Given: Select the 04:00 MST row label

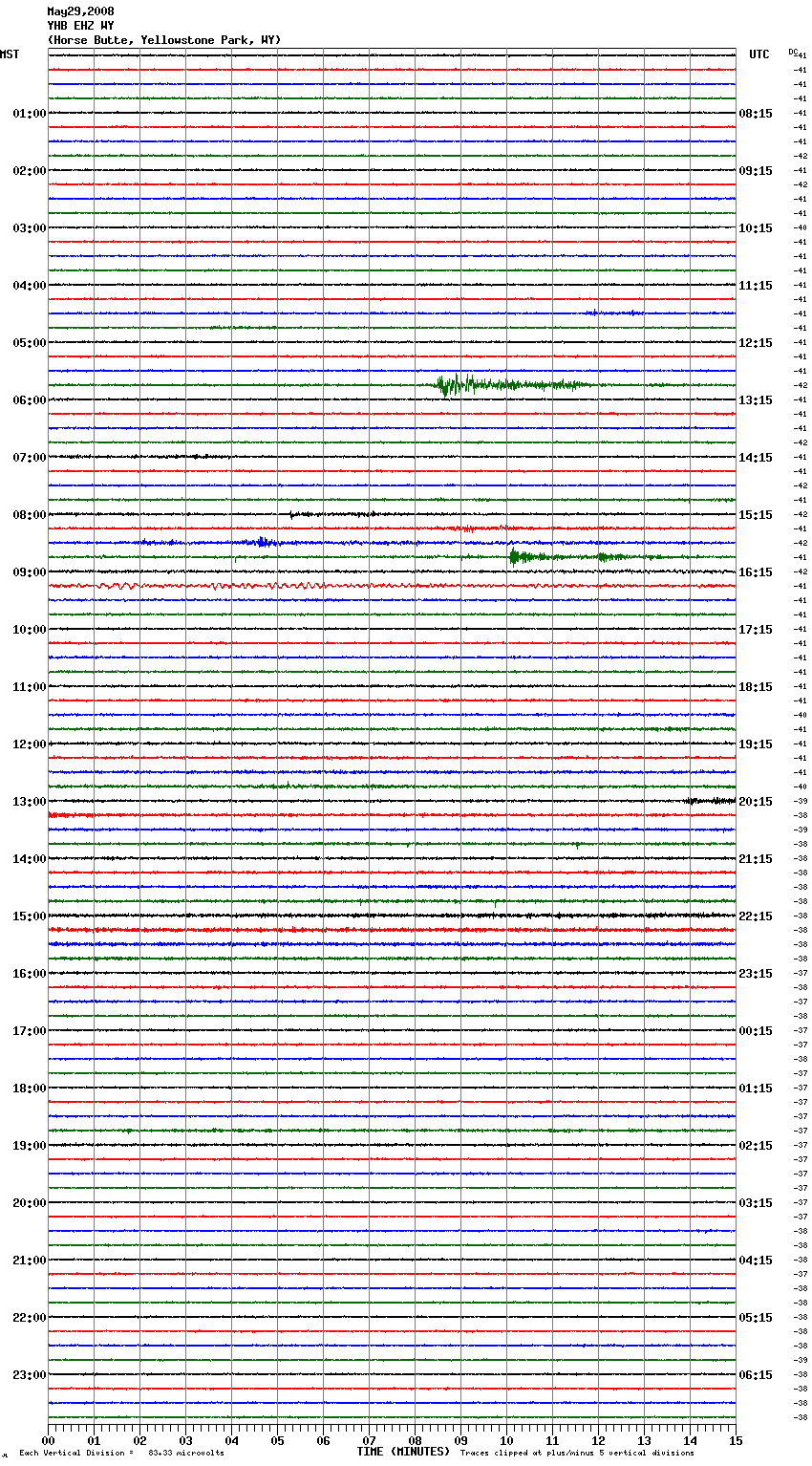Looking at the screenshot, I should [x=30, y=286].
